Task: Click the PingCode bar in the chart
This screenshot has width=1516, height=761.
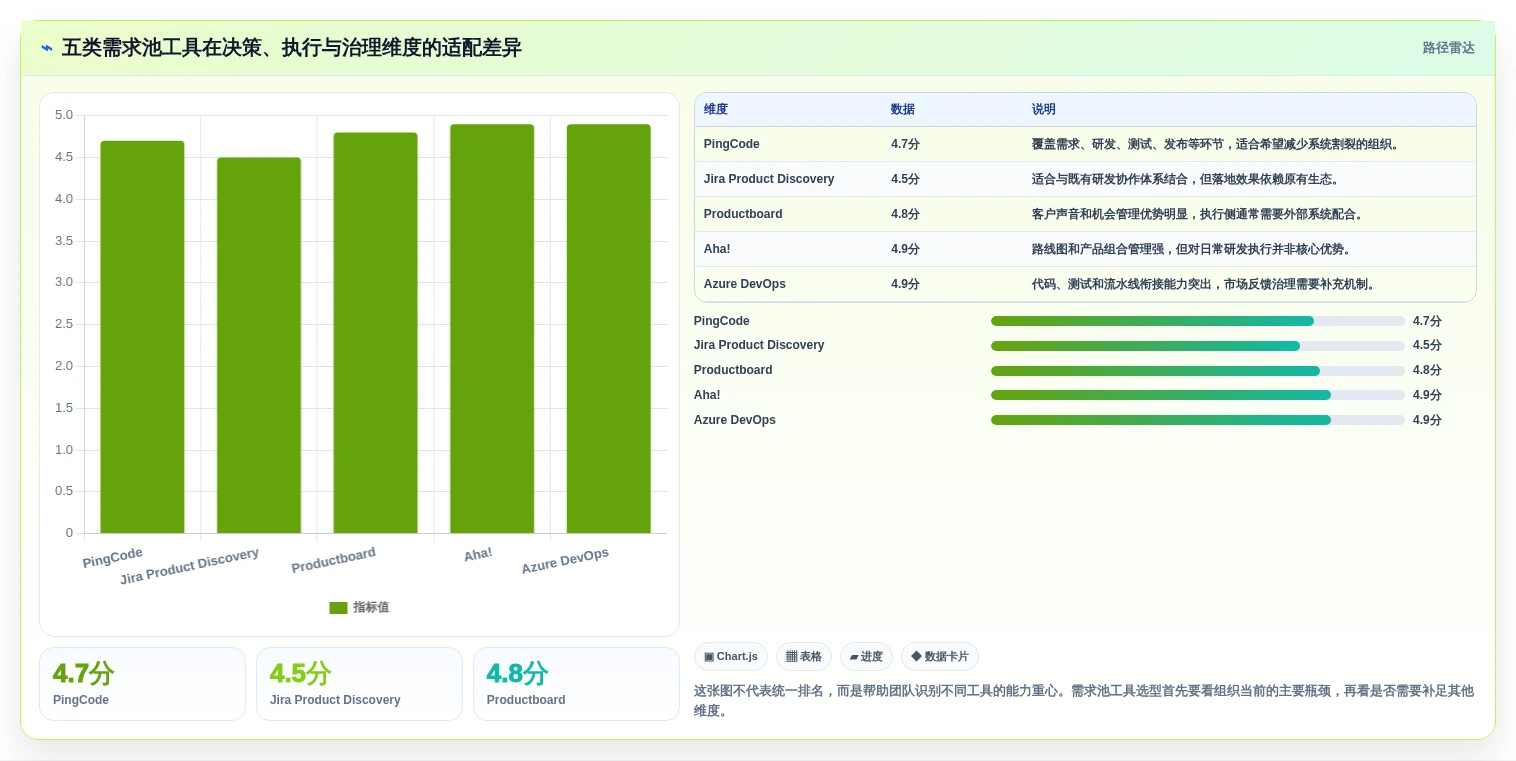Action: (x=142, y=337)
